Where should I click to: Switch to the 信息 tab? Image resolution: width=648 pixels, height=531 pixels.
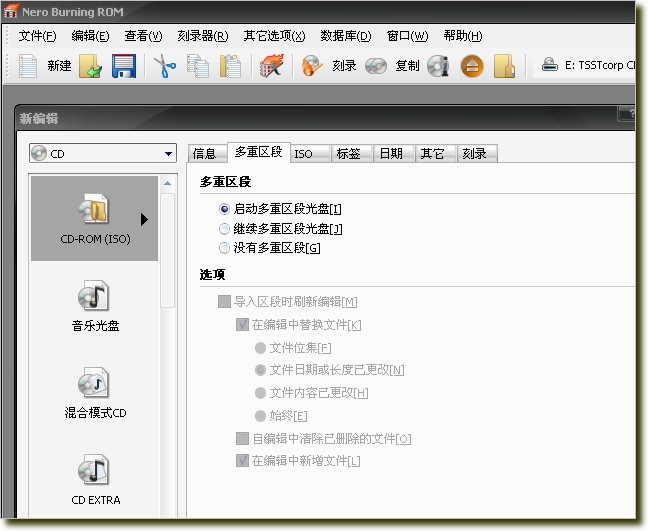[x=207, y=154]
